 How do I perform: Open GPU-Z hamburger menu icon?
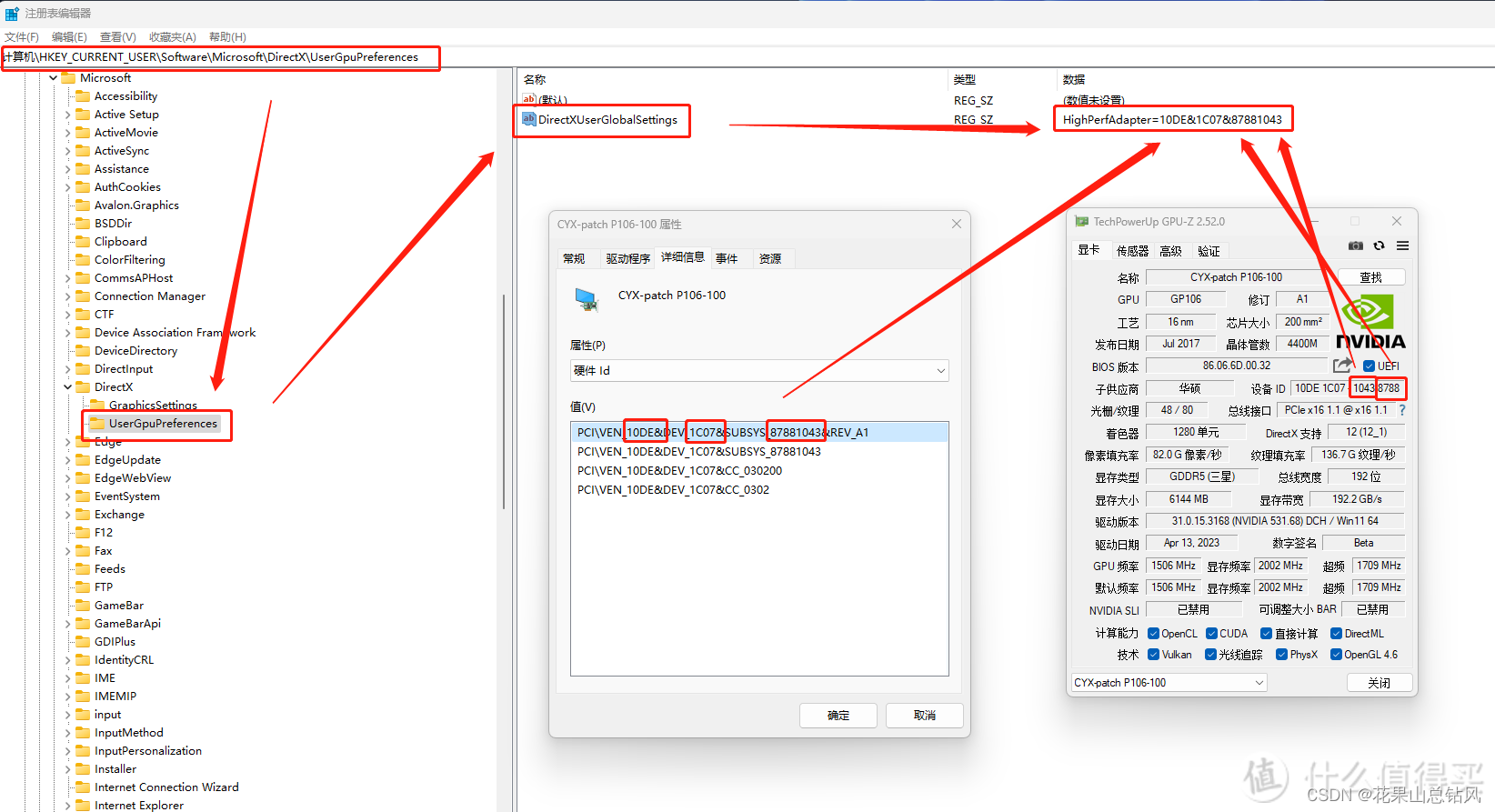point(1402,246)
